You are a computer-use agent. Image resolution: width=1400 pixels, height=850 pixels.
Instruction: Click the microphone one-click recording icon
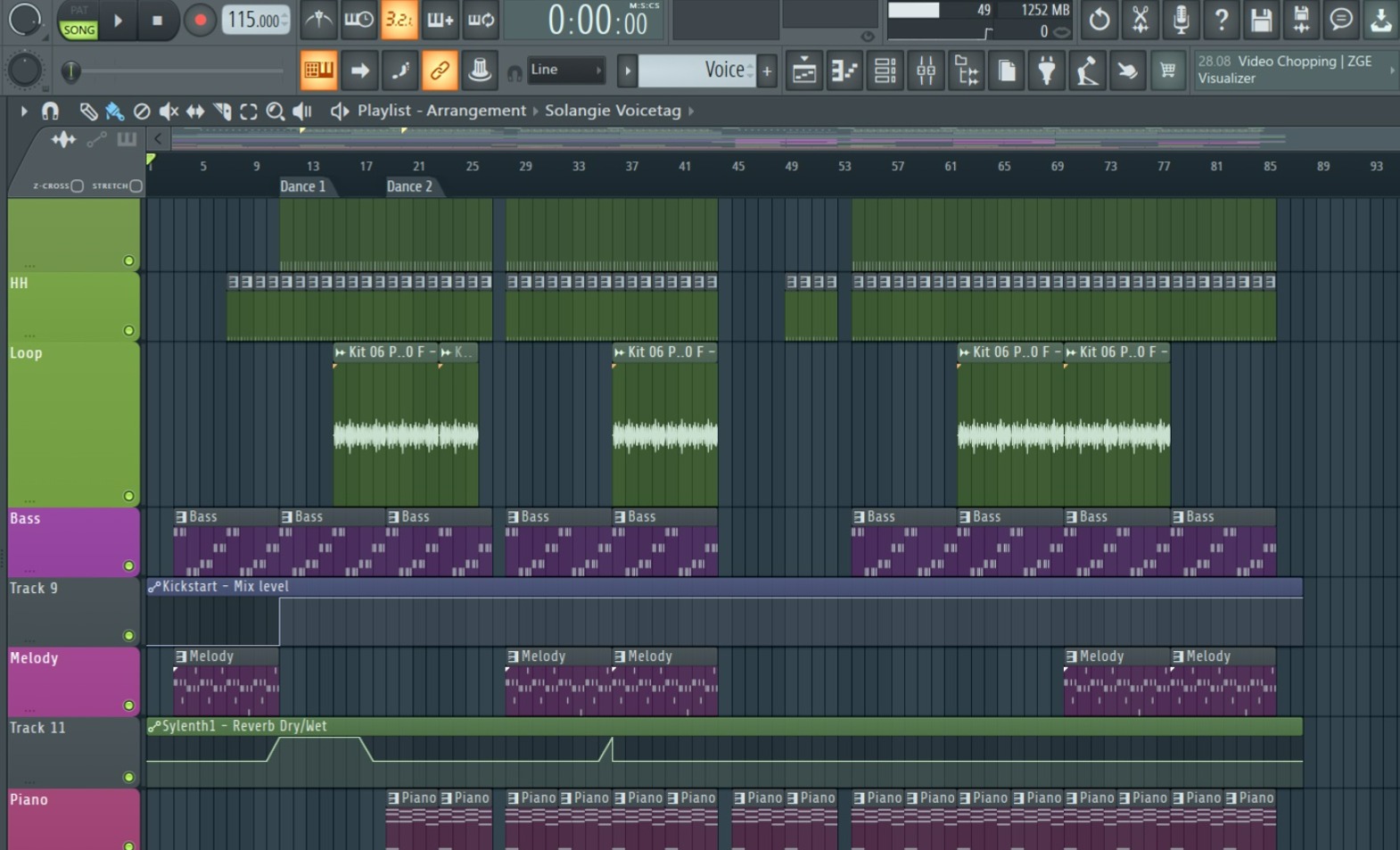(x=1181, y=20)
